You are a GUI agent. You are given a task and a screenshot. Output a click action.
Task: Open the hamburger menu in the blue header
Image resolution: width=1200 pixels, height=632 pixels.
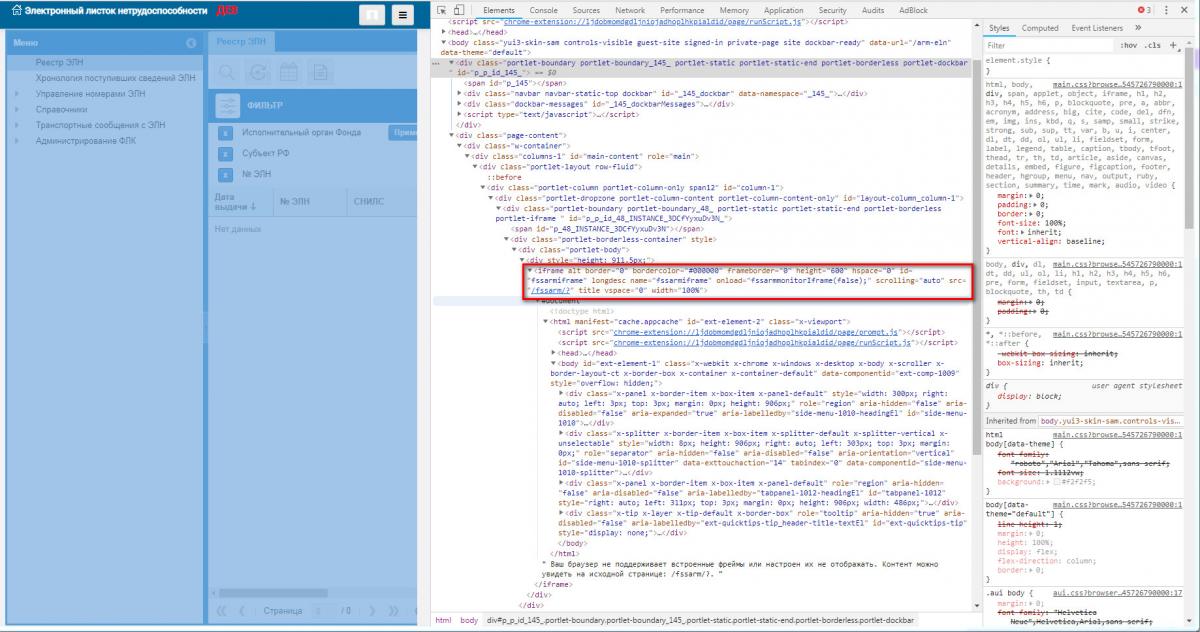coord(401,14)
